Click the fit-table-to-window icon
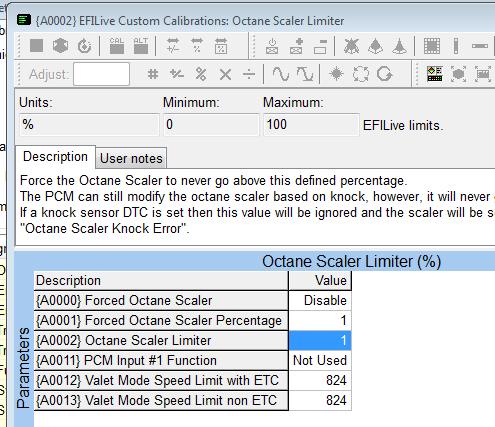This screenshot has width=495, height=427. [x=483, y=74]
